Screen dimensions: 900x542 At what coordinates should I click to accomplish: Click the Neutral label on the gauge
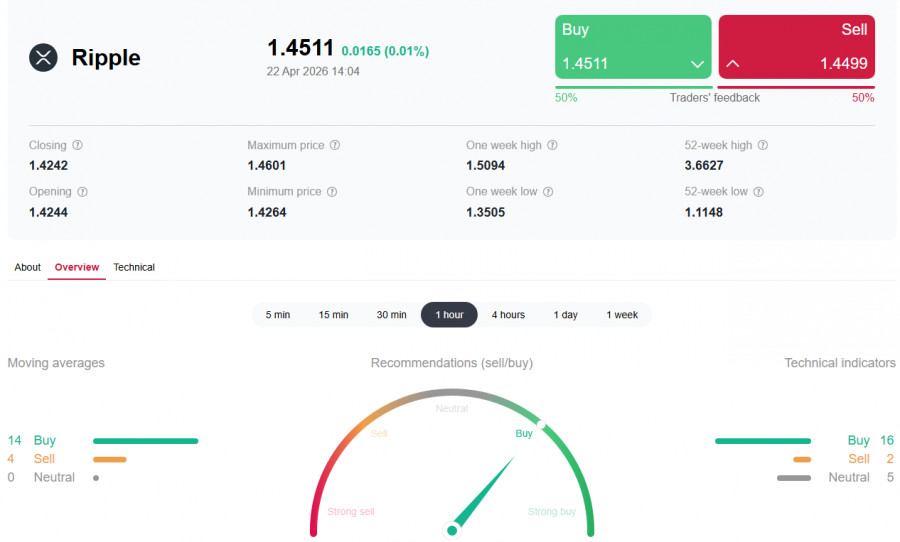(452, 409)
